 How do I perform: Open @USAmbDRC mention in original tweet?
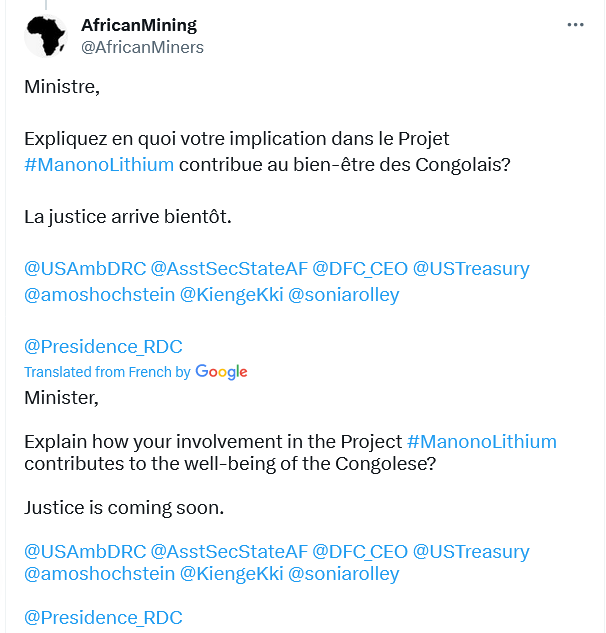(x=85, y=269)
